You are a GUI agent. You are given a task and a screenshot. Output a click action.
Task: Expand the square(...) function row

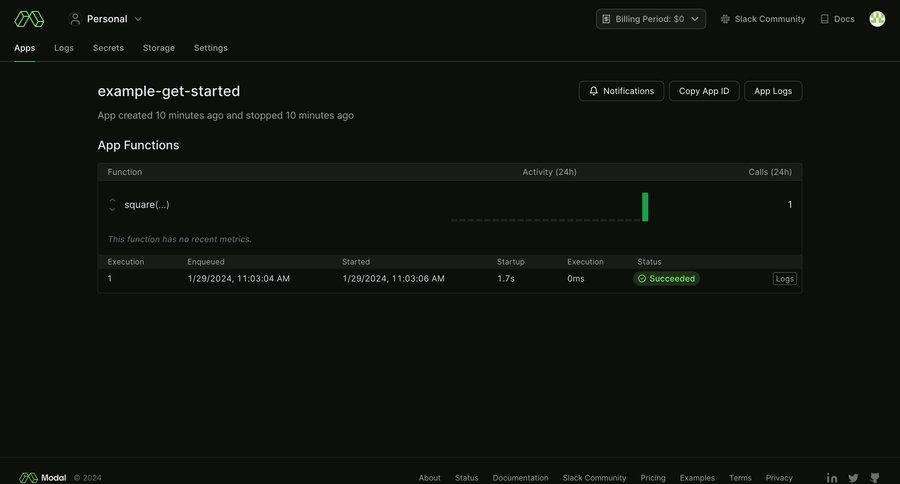tap(112, 205)
